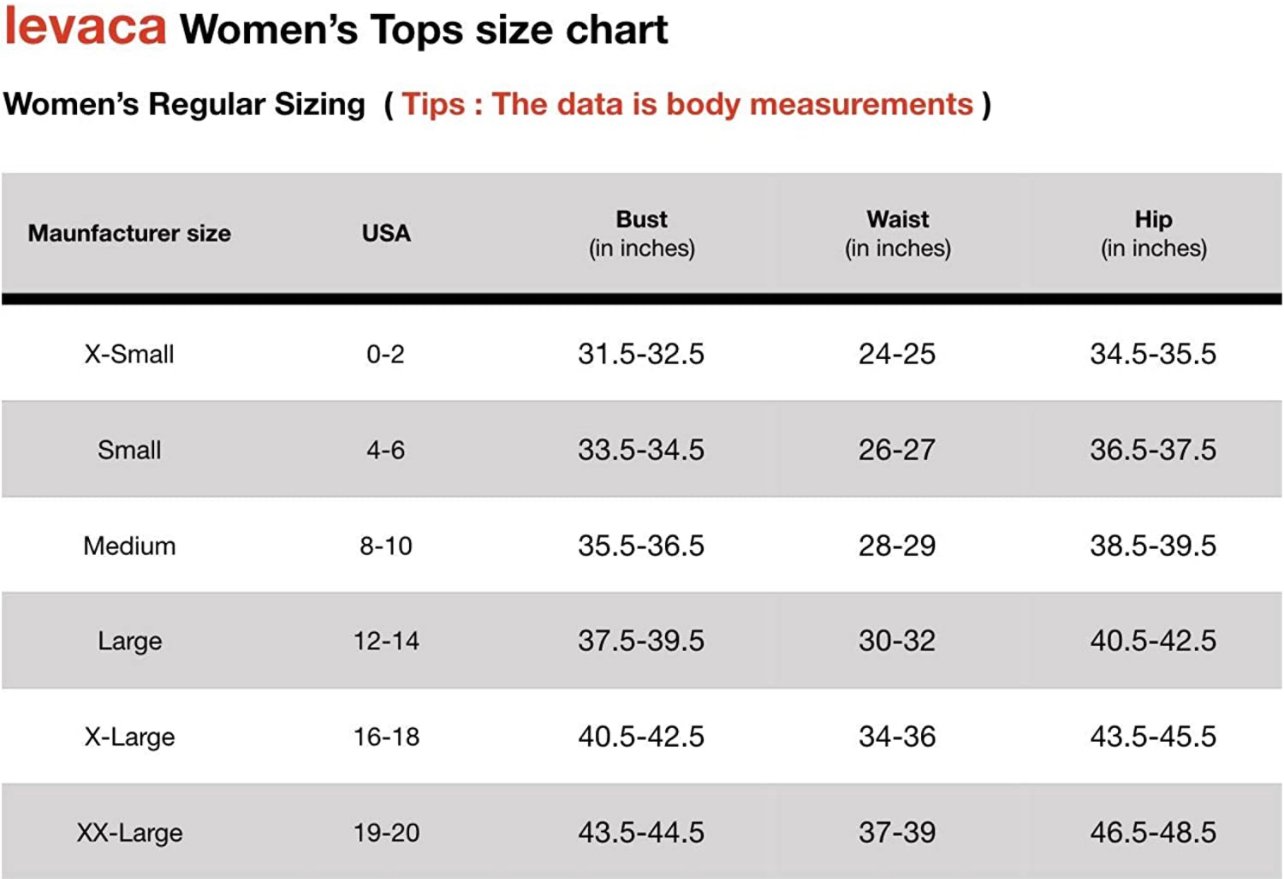Click USA size 16-18 cell
The image size is (1284, 879).
click(x=386, y=737)
